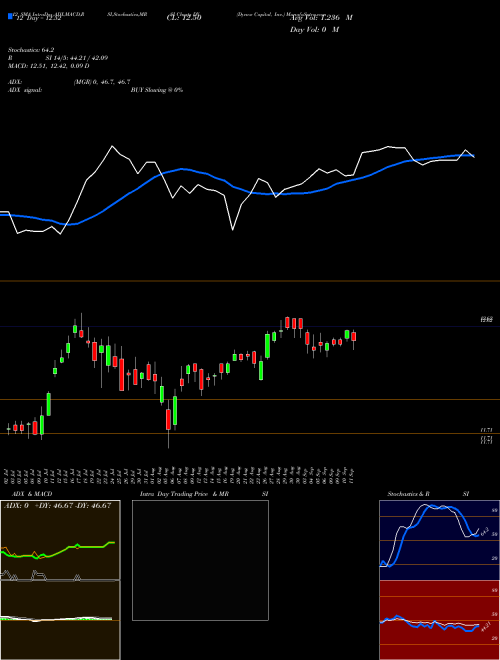Click the 'Avg Vol: 1.236 M' readout
The image size is (500, 660).
click(322, 17)
